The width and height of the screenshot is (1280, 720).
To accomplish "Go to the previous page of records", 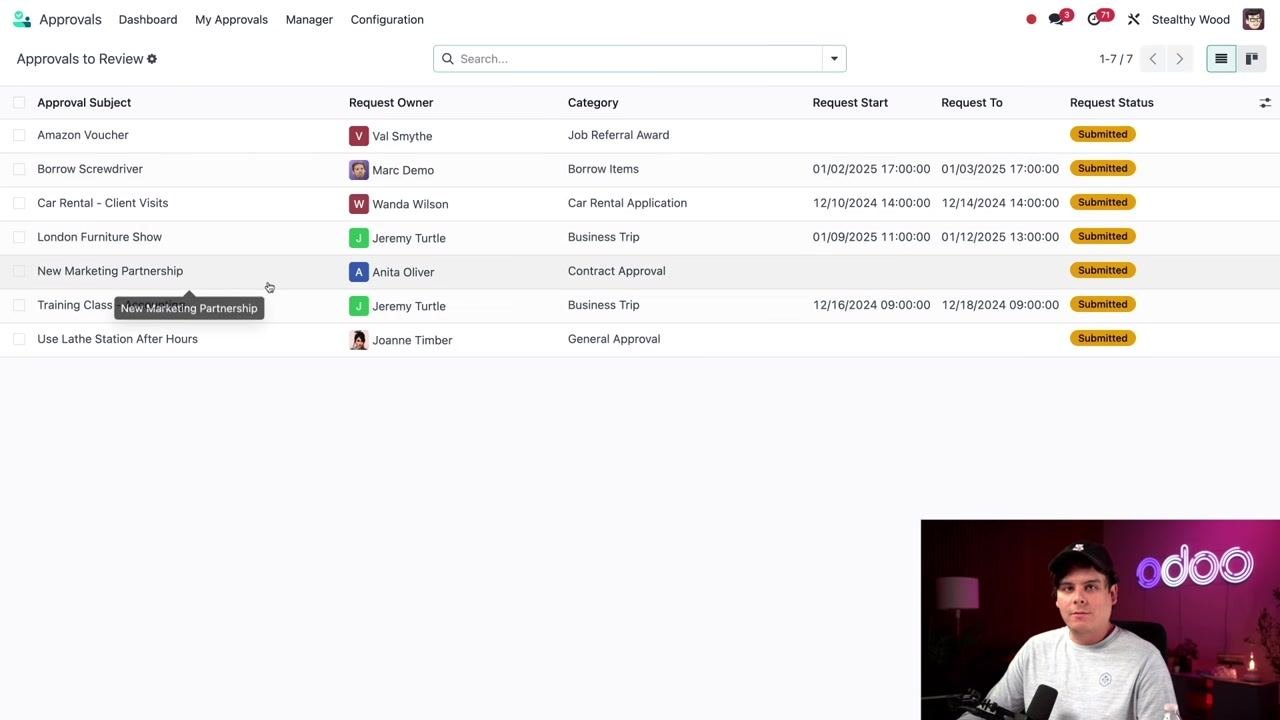I will click(1152, 59).
